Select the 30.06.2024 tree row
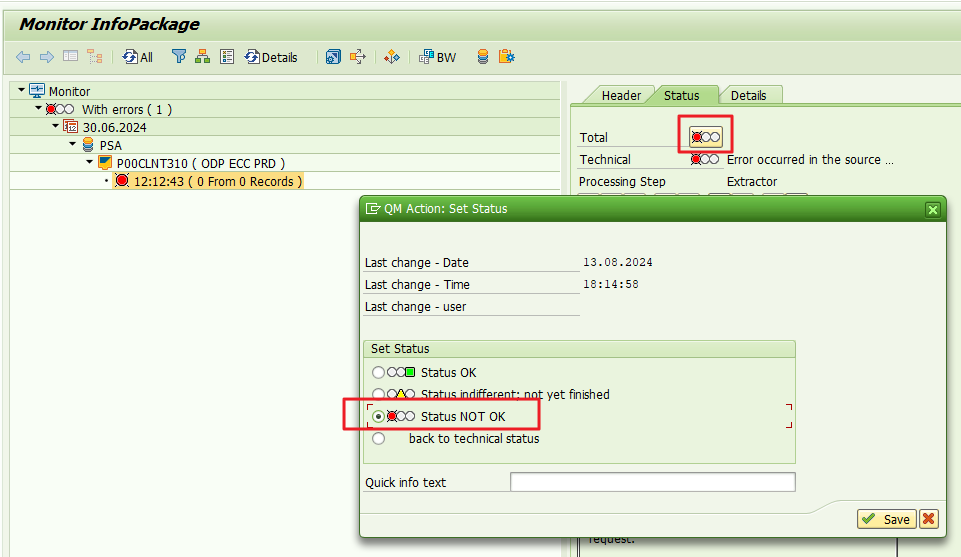This screenshot has height=557, width=961. point(115,127)
